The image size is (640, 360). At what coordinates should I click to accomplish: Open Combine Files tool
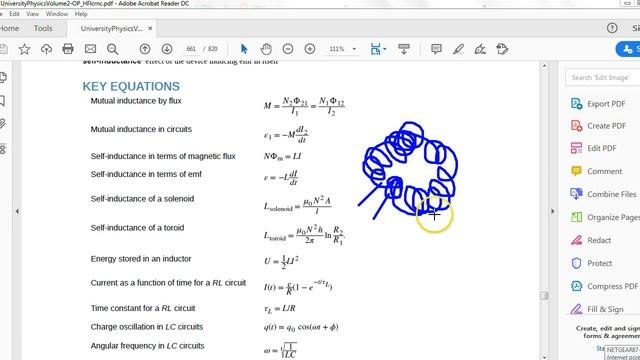coord(604,194)
